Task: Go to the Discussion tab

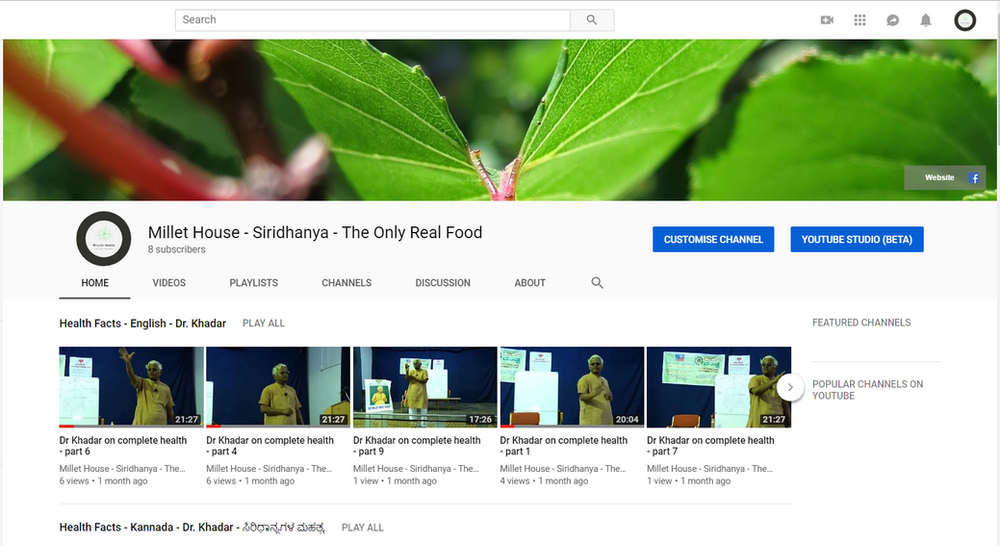Action: (443, 283)
